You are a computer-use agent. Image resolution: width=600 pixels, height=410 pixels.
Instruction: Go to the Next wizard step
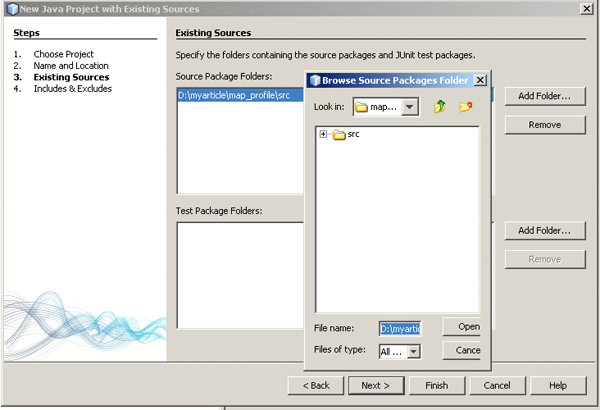[x=375, y=385]
